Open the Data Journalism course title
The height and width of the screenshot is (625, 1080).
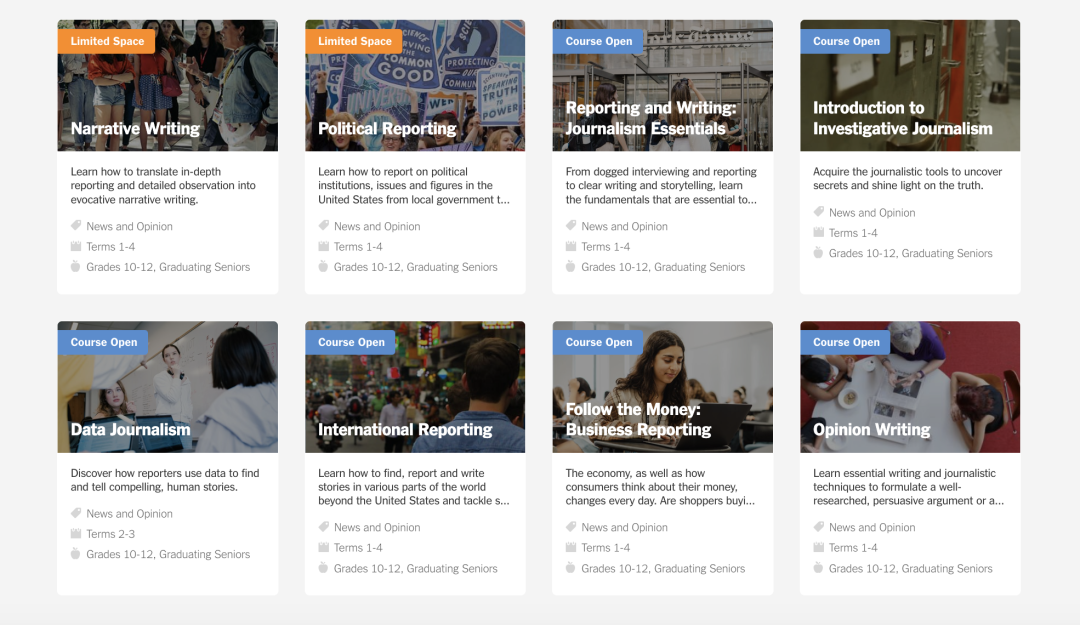(x=130, y=430)
